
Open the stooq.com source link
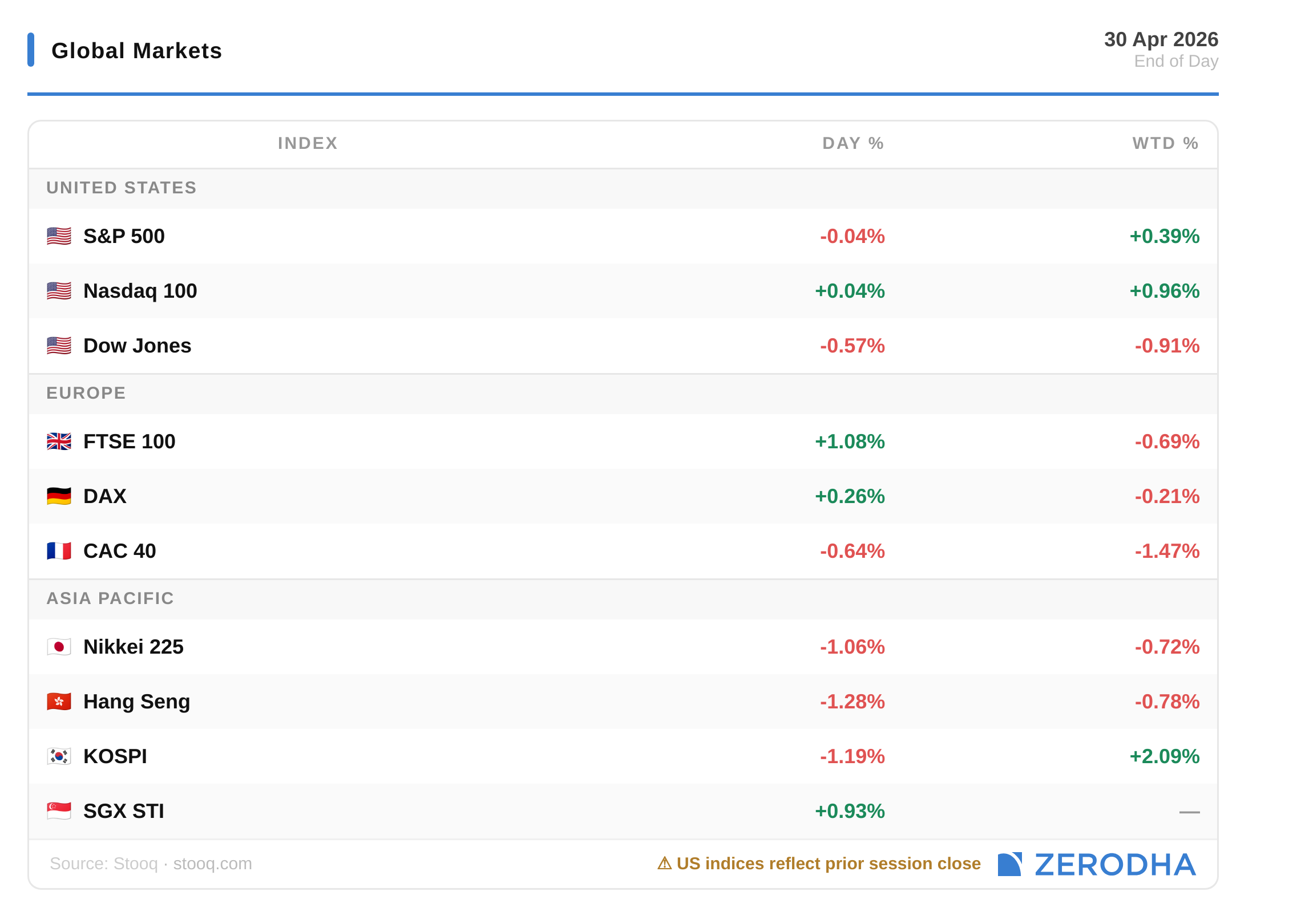[x=212, y=864]
